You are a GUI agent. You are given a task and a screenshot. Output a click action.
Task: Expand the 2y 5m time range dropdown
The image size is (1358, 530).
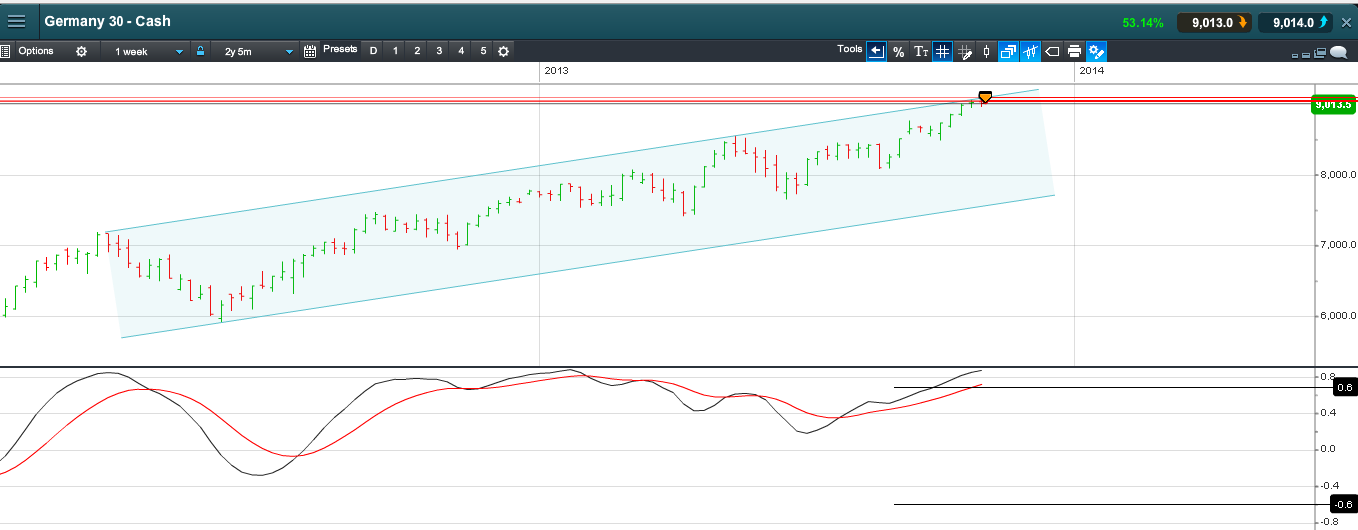(x=258, y=51)
